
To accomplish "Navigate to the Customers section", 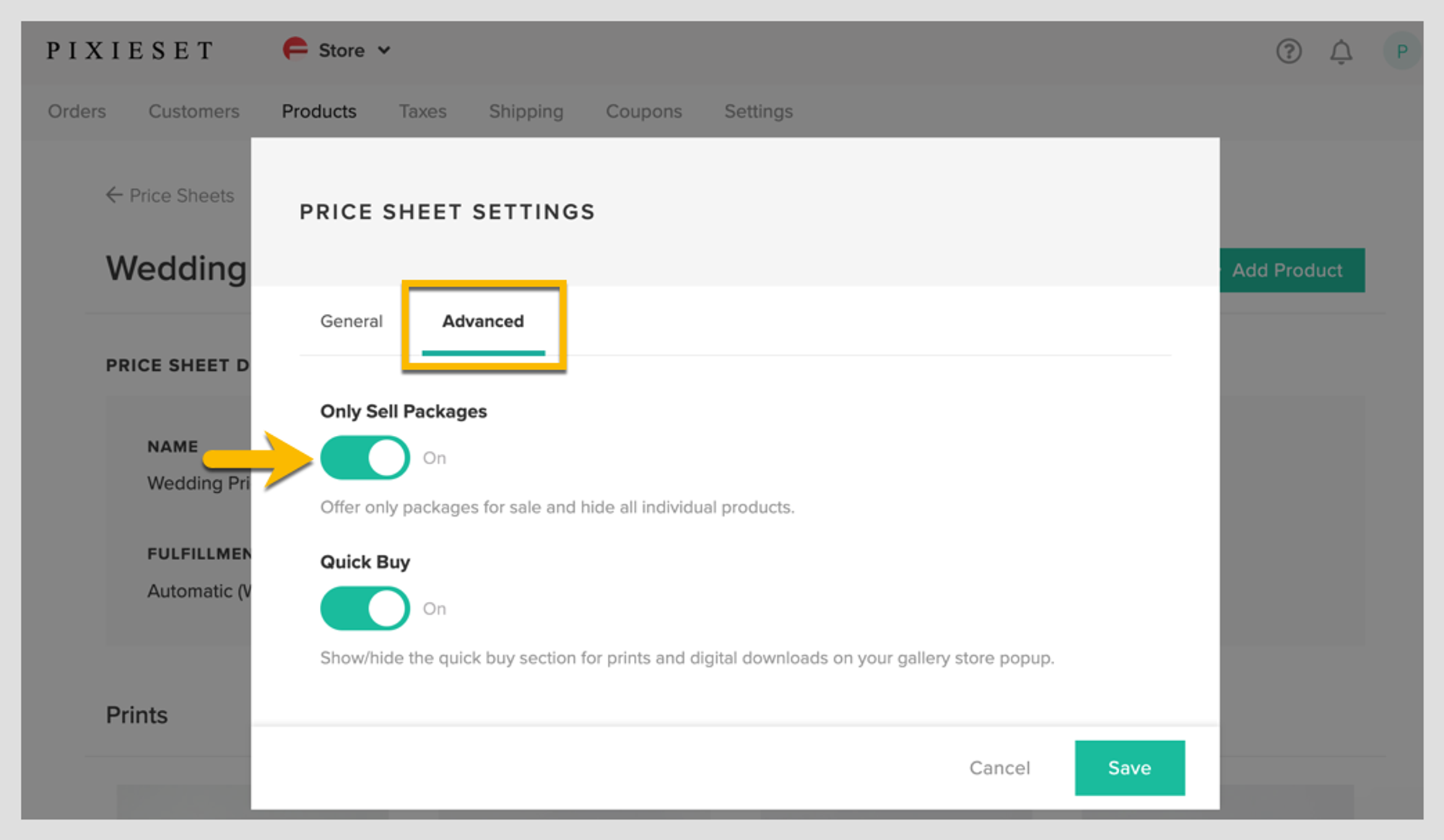I will [193, 111].
